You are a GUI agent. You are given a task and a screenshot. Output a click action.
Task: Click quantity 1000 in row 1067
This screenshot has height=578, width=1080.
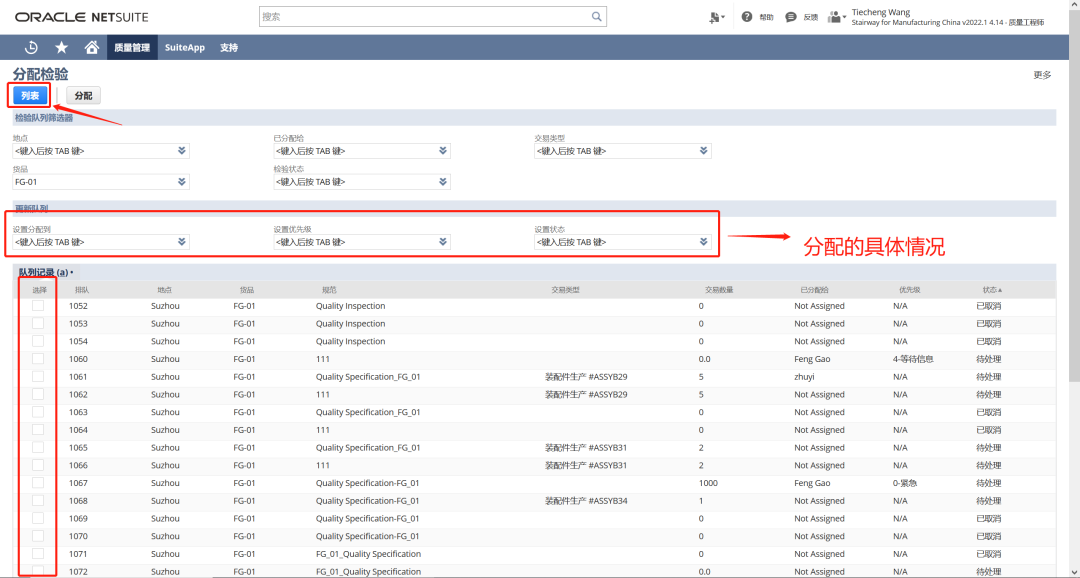click(x=708, y=483)
